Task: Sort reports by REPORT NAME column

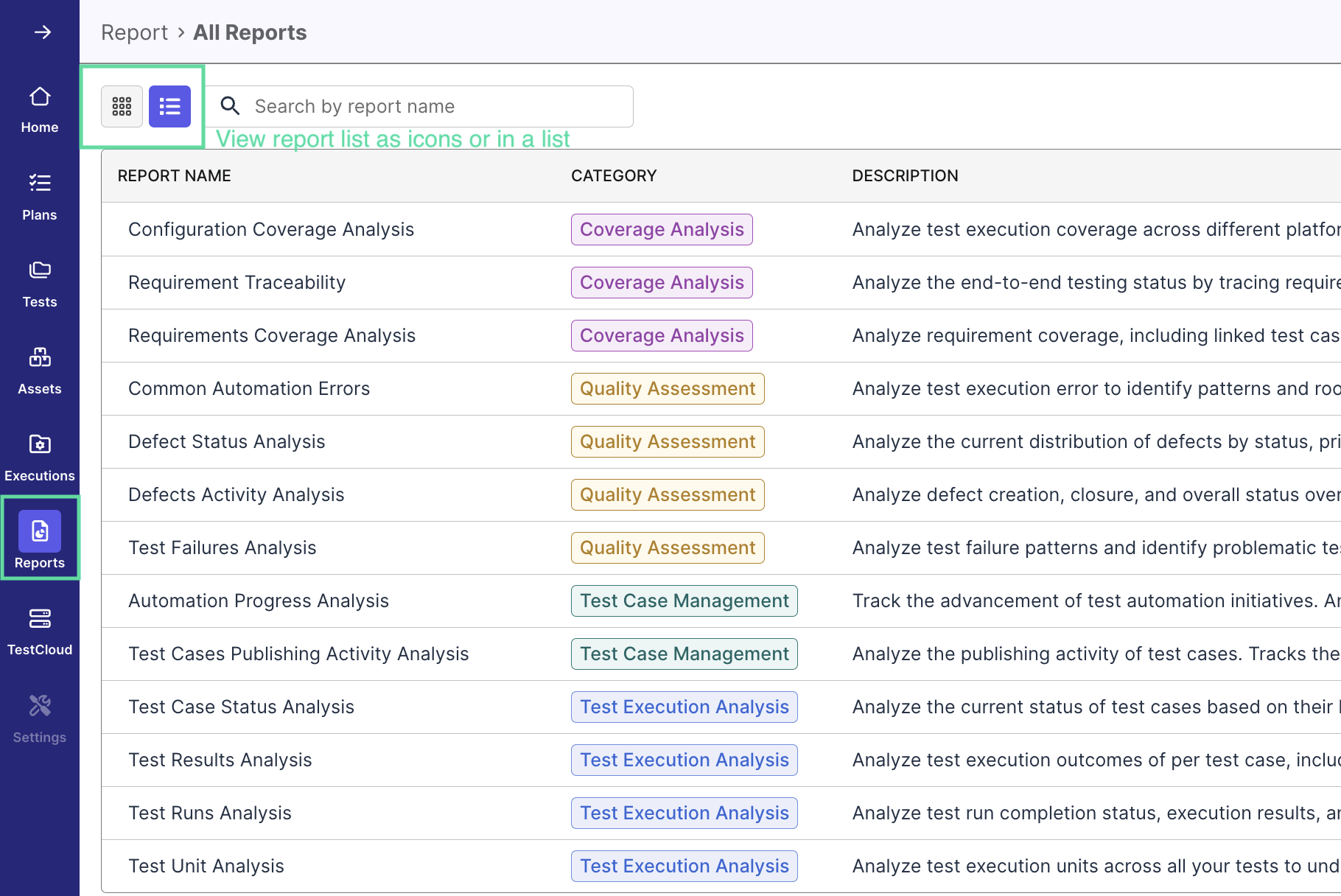Action: (x=174, y=175)
